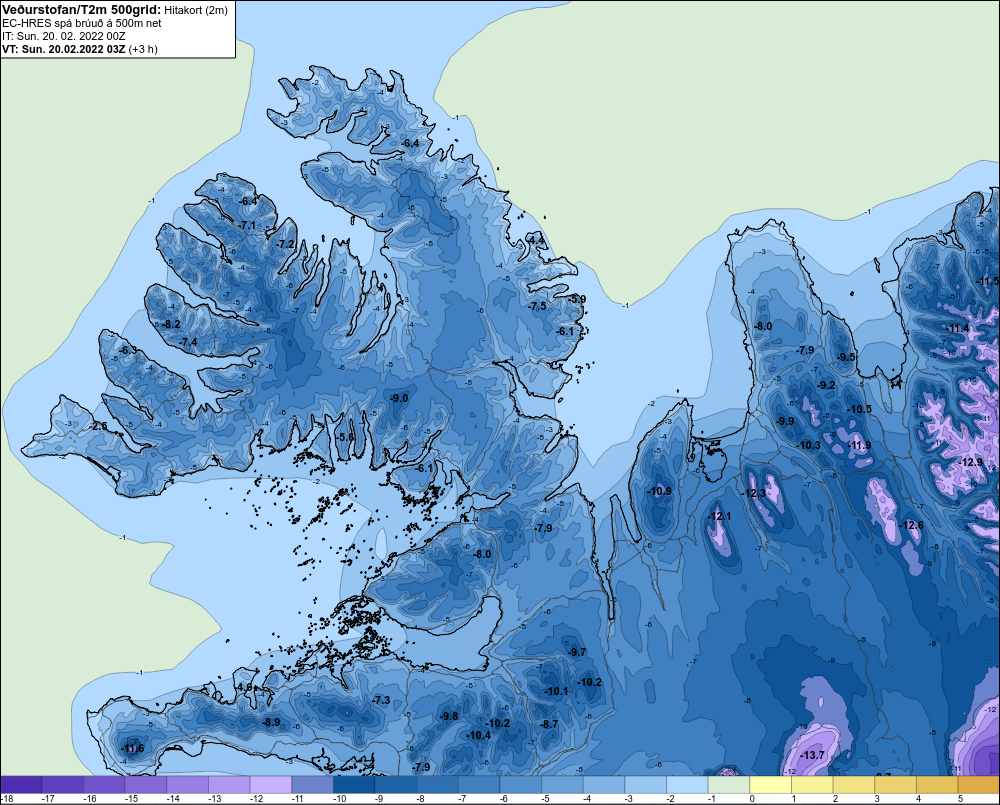Click the yellow legend swatch between 0 and 1

[770, 785]
